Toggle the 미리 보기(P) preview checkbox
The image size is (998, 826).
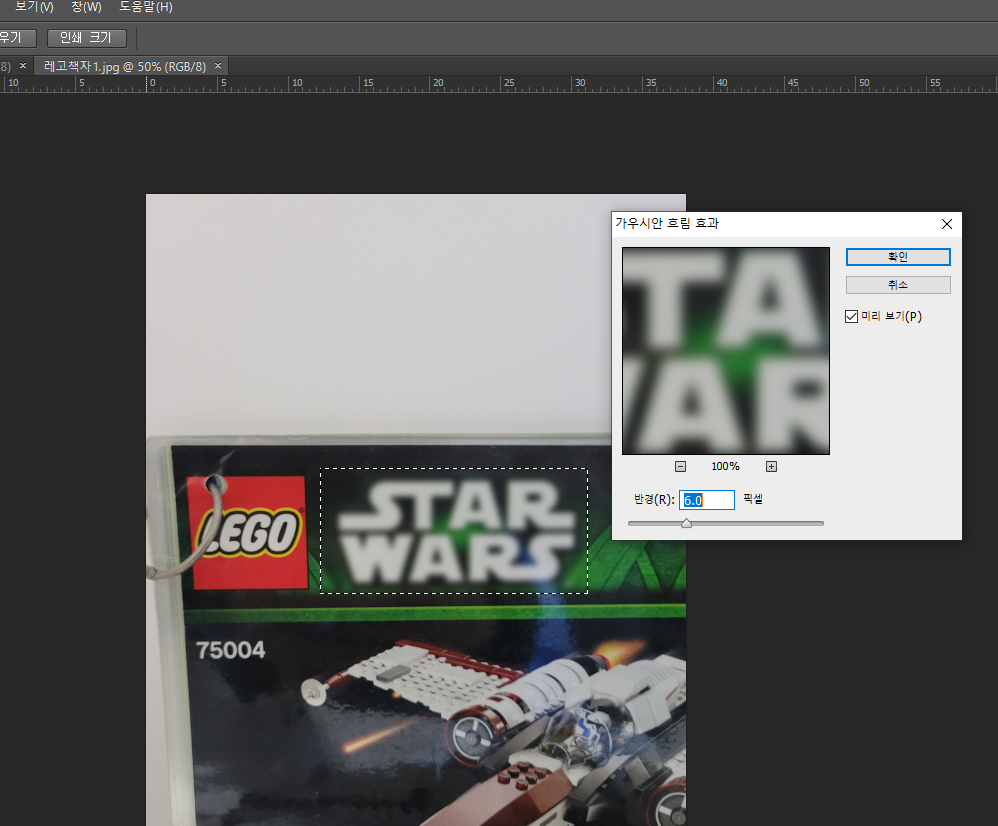pyautogui.click(x=851, y=316)
